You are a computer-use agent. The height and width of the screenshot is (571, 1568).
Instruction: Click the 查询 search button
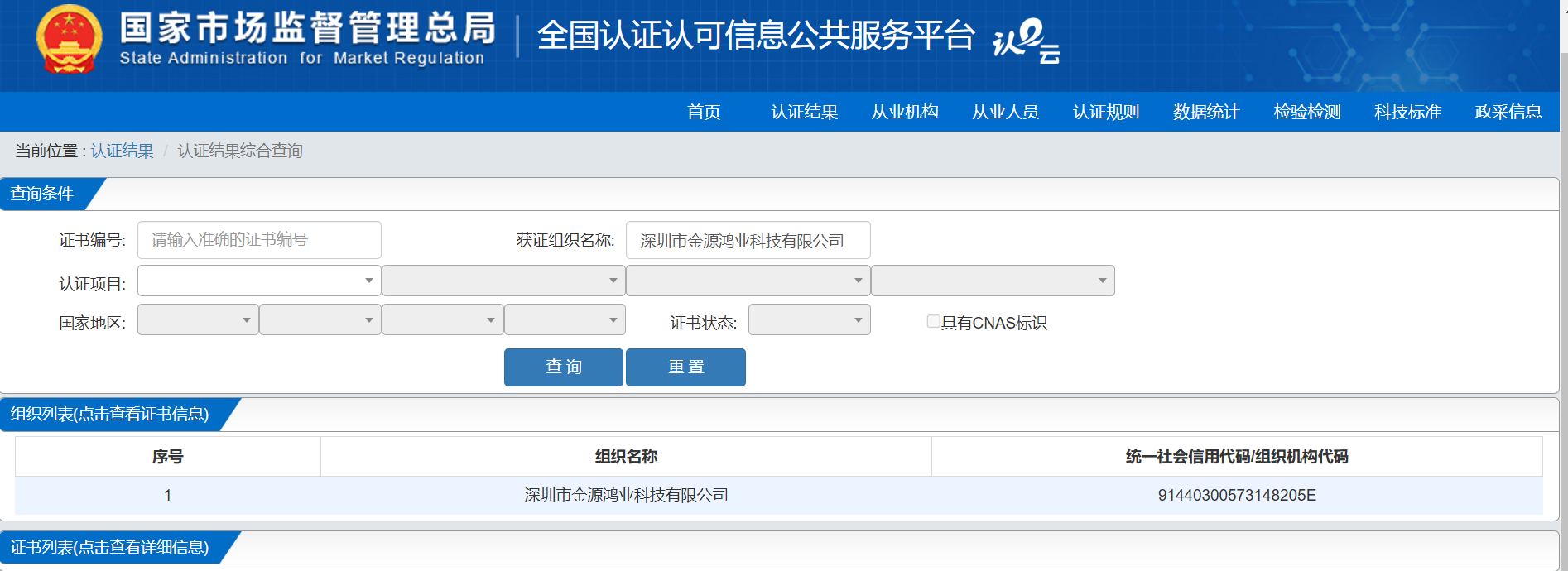564,367
